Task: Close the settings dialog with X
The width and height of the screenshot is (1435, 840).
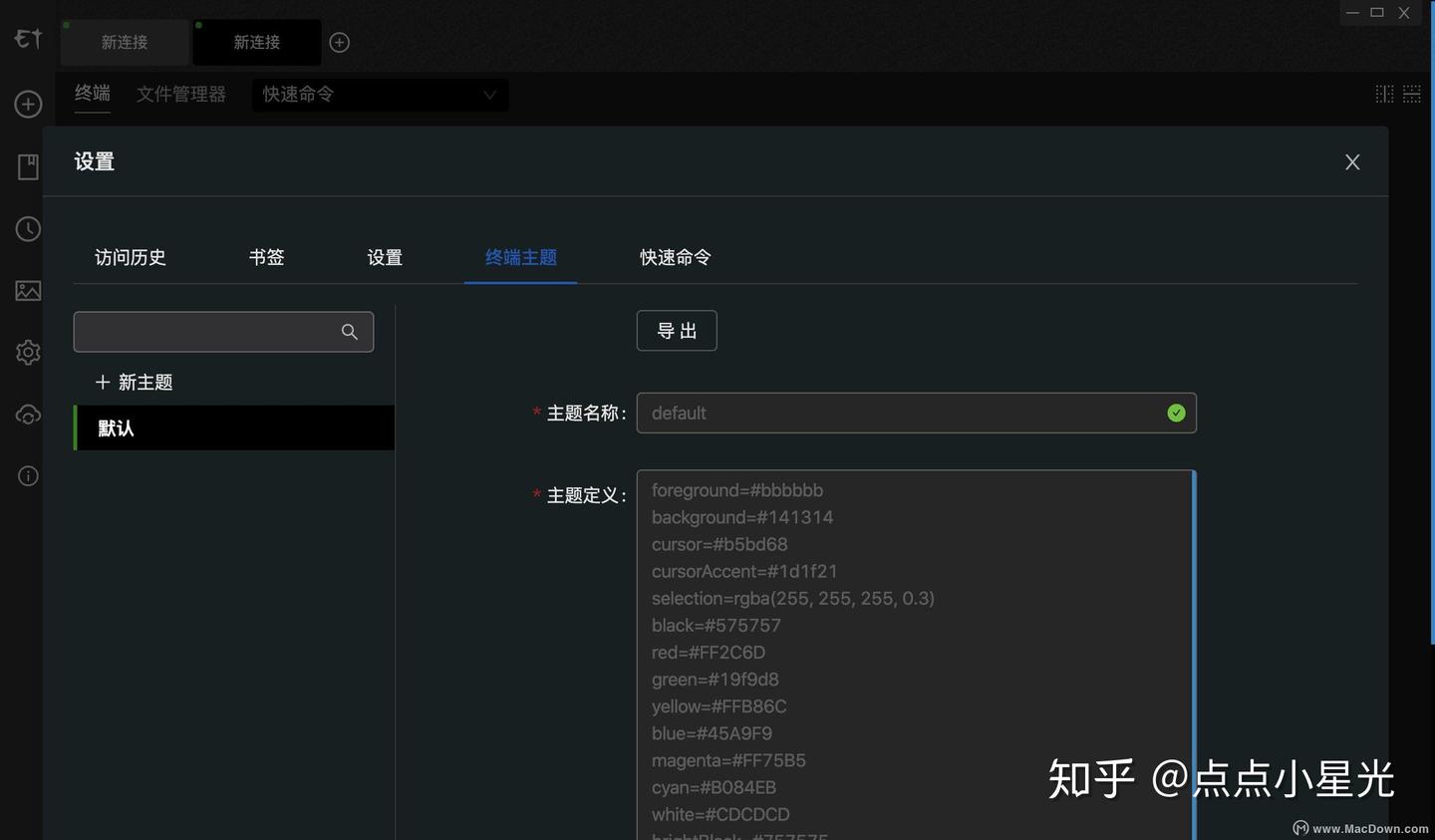Action: (1352, 161)
